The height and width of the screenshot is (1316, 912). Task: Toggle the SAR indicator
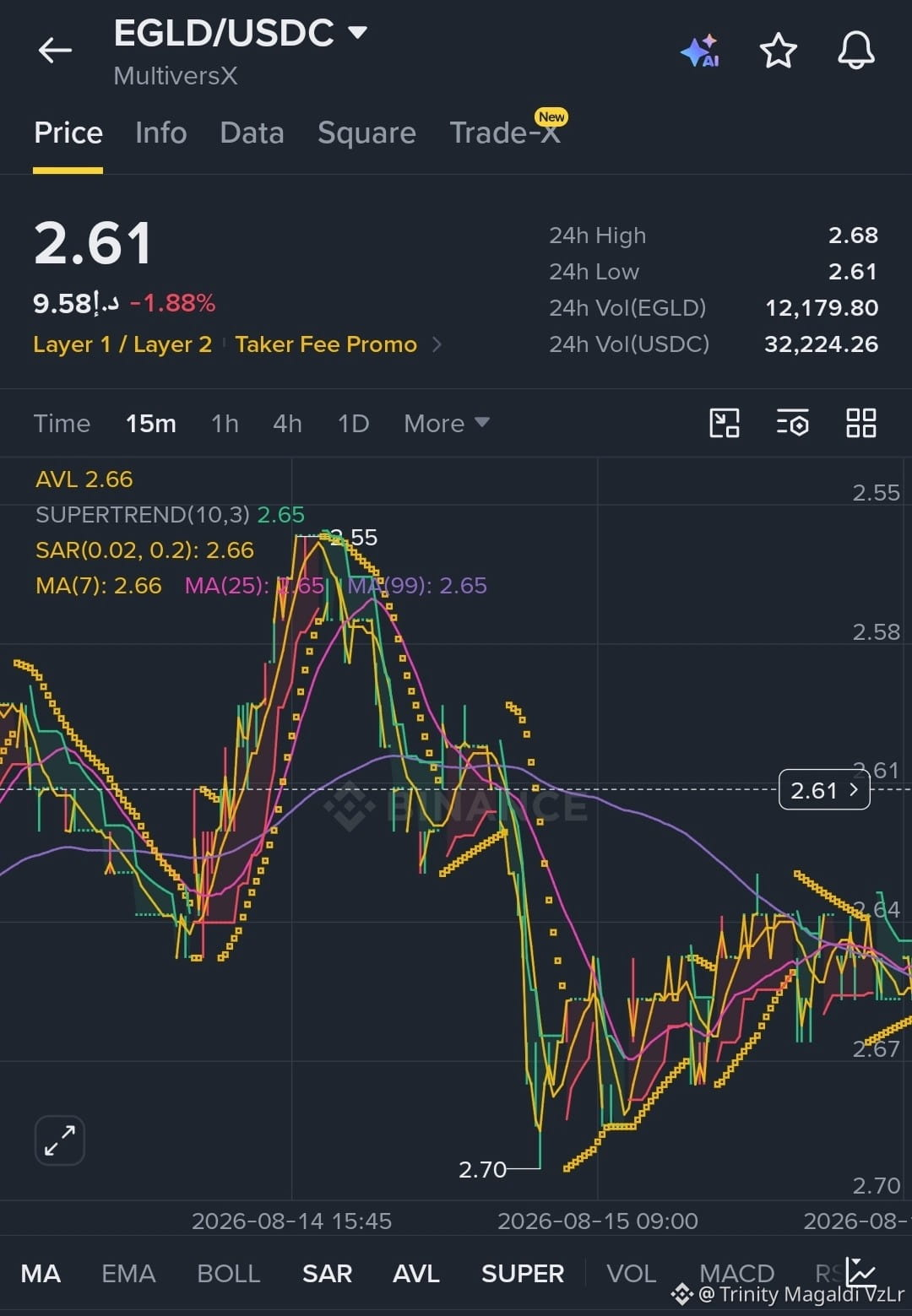327,1273
